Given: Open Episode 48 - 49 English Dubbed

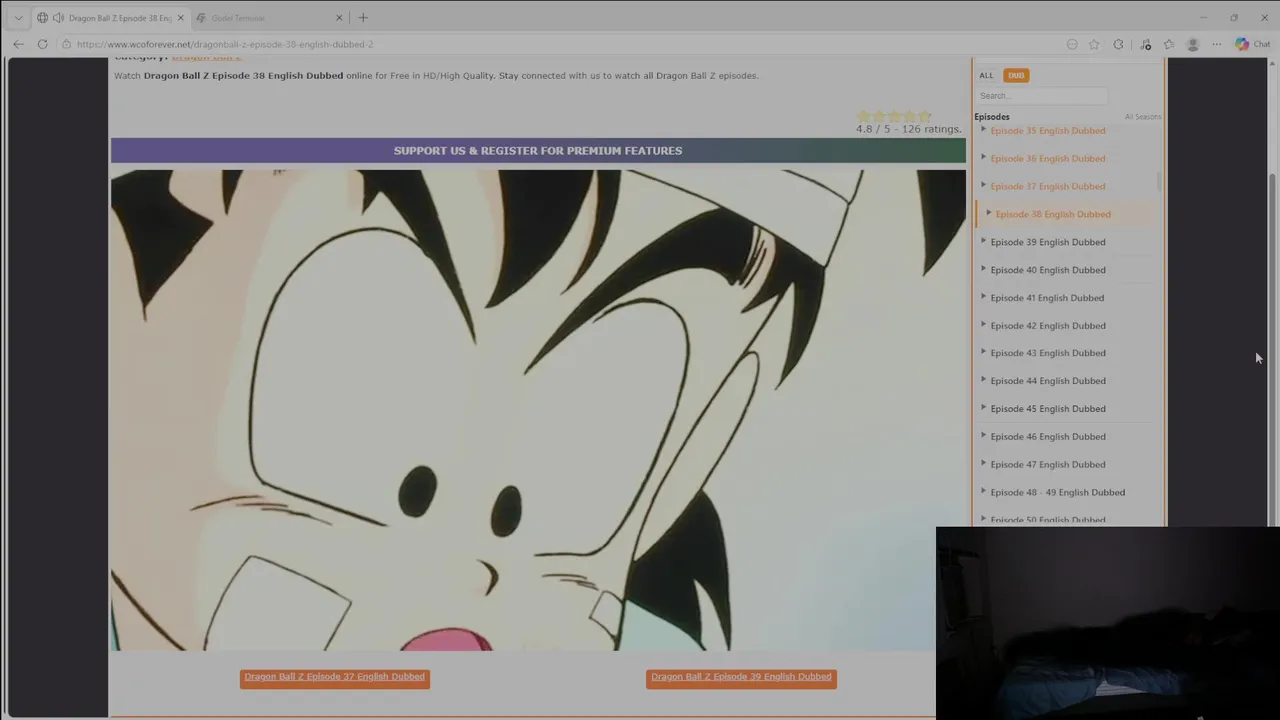Looking at the screenshot, I should pos(1057,493).
